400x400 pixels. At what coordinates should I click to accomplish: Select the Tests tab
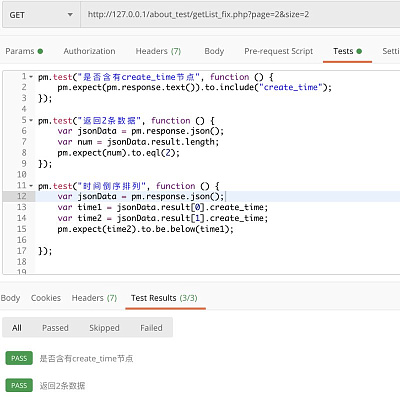(347, 51)
